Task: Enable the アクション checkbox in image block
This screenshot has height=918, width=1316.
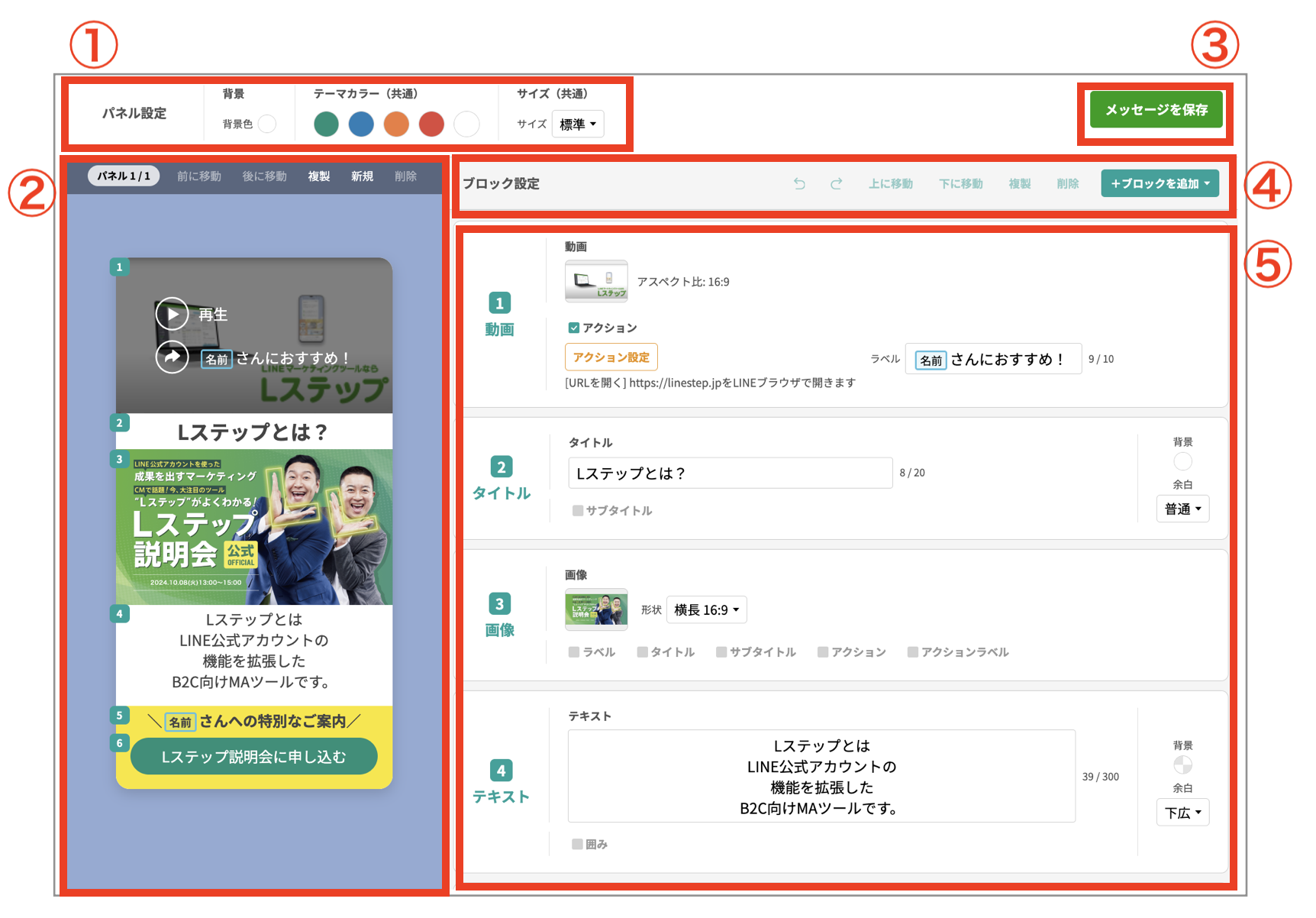Action: (823, 651)
